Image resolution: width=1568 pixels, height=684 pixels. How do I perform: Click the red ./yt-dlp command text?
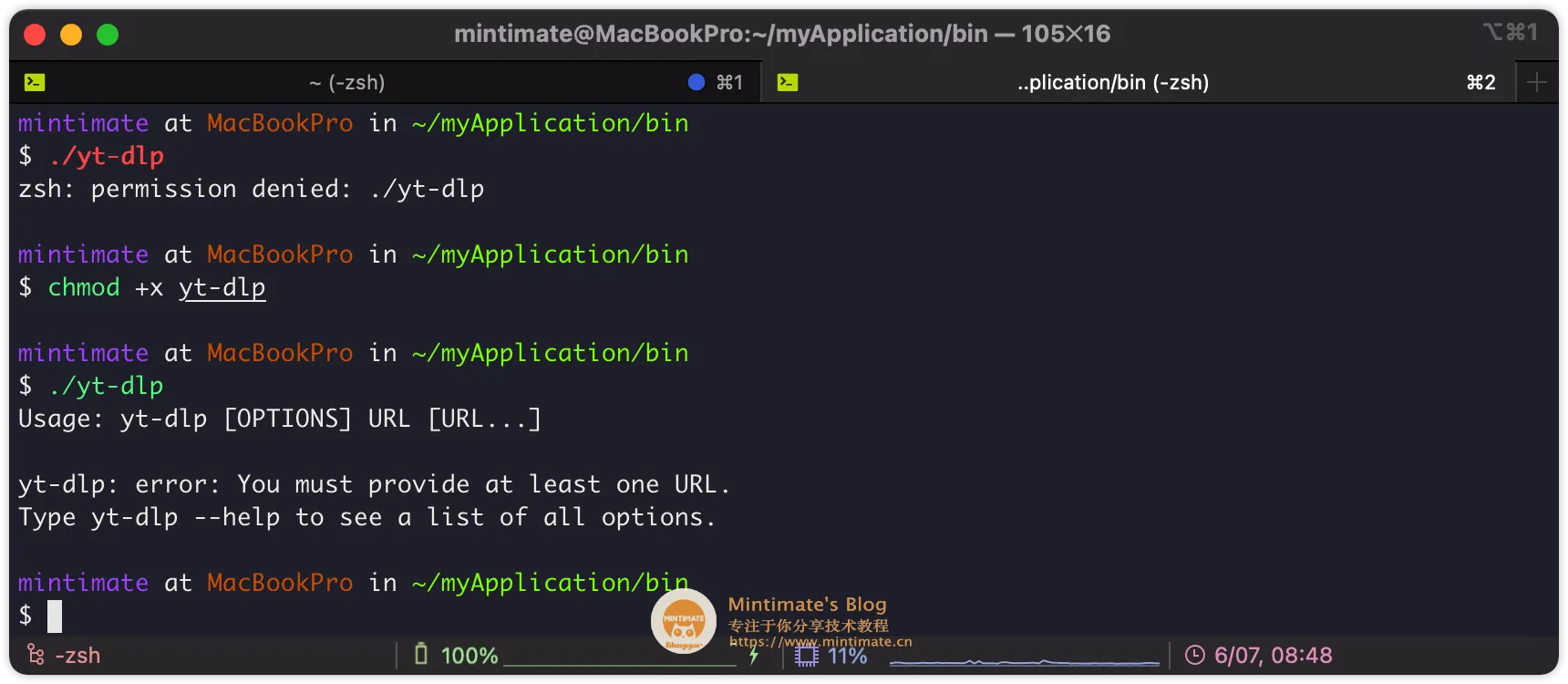coord(107,156)
